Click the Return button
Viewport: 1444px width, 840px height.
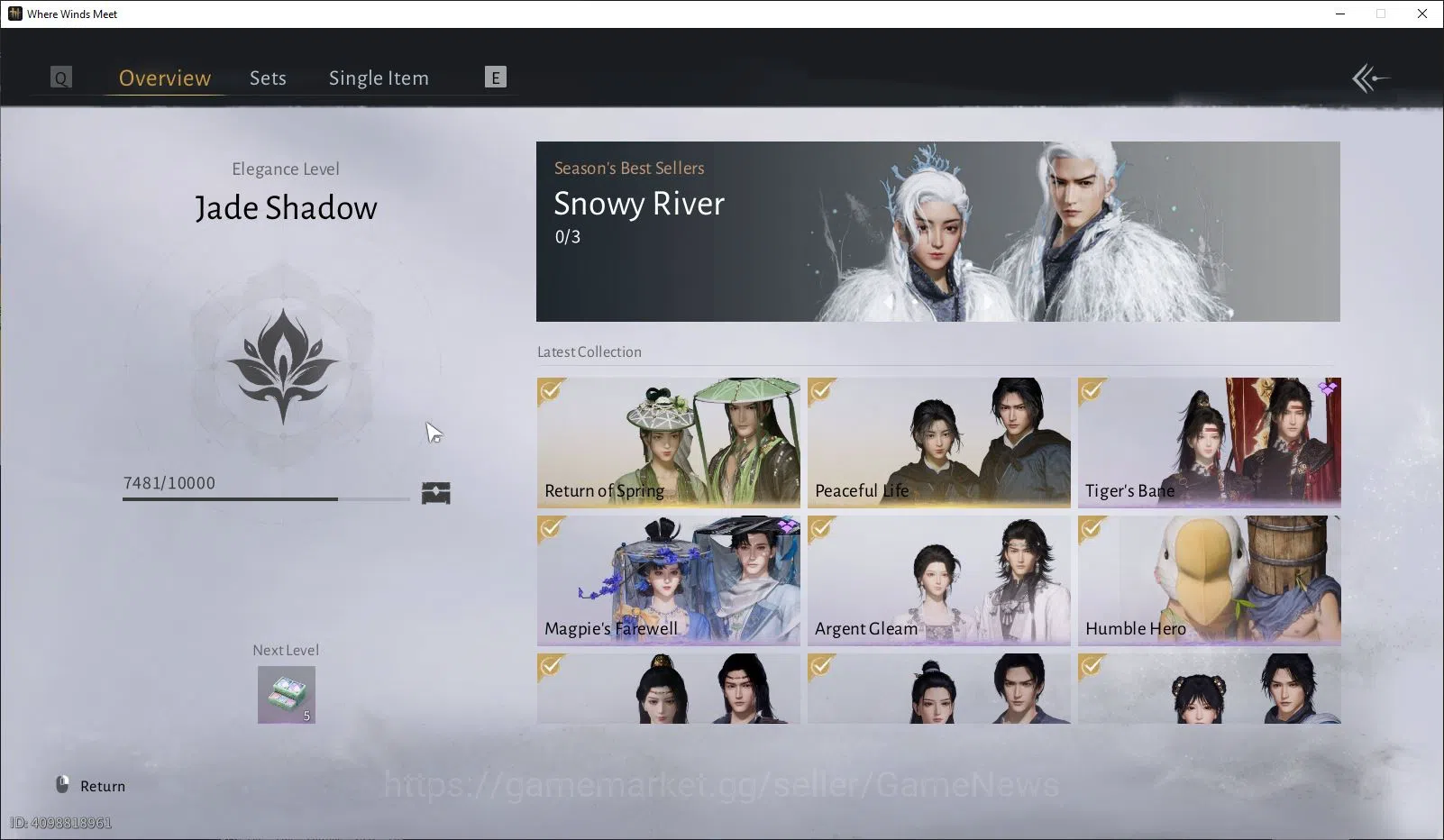91,786
